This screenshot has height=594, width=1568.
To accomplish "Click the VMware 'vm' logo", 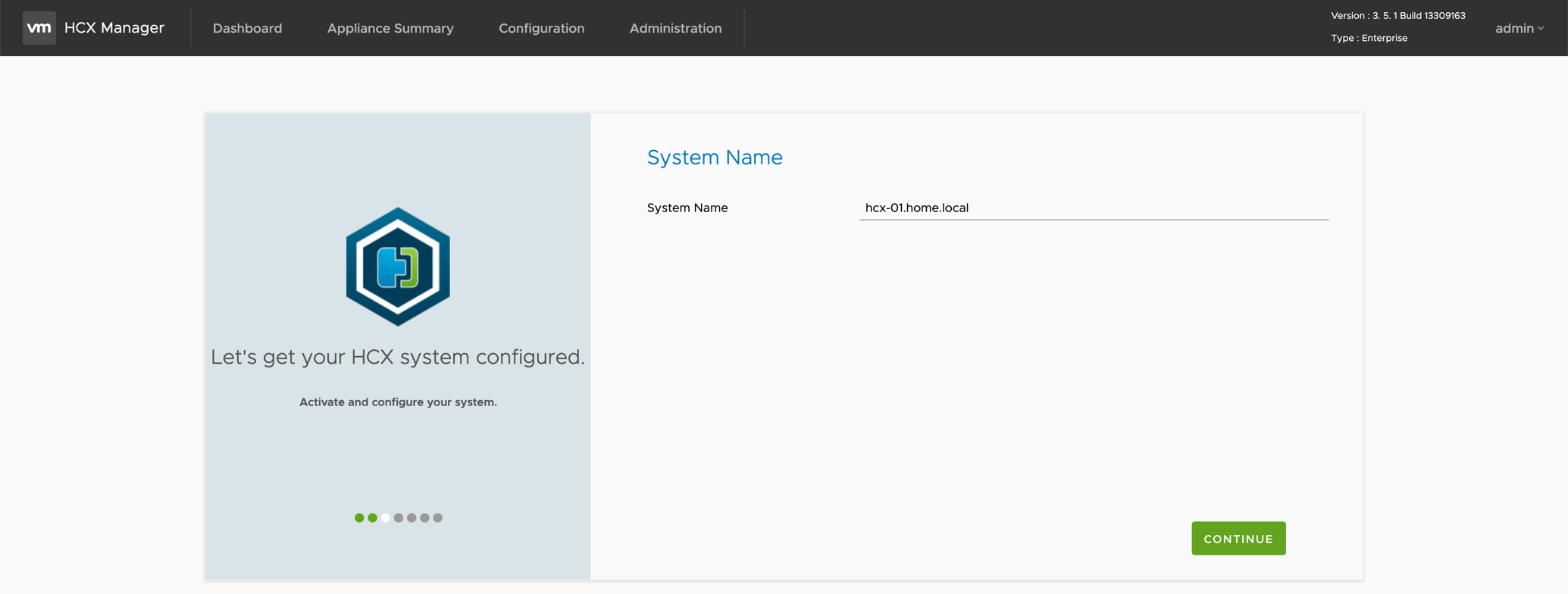I will (x=39, y=28).
